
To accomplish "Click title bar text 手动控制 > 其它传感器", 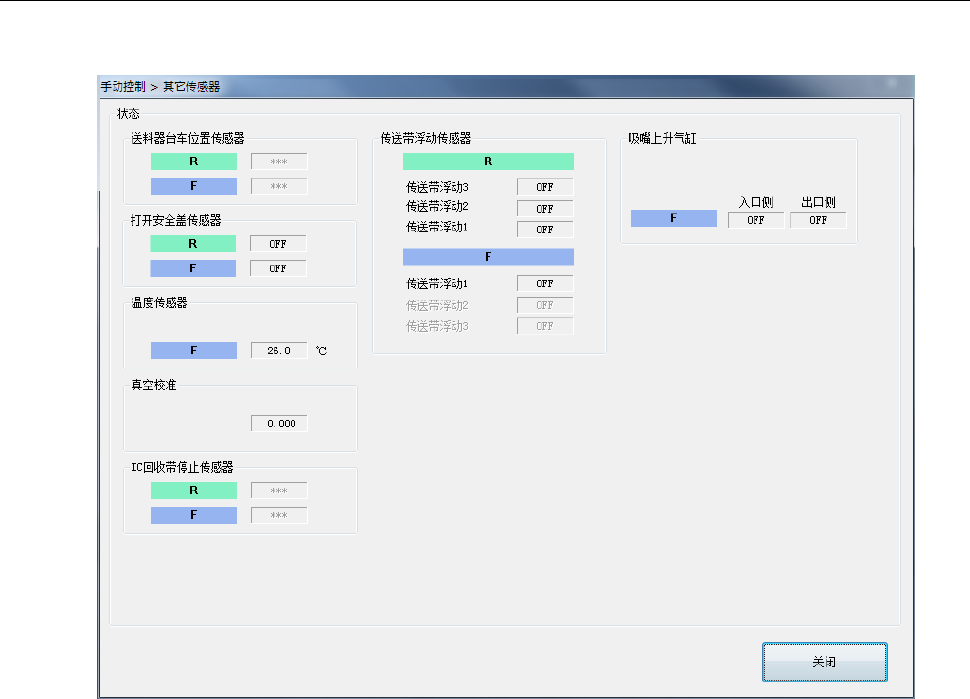I will pyautogui.click(x=160, y=87).
